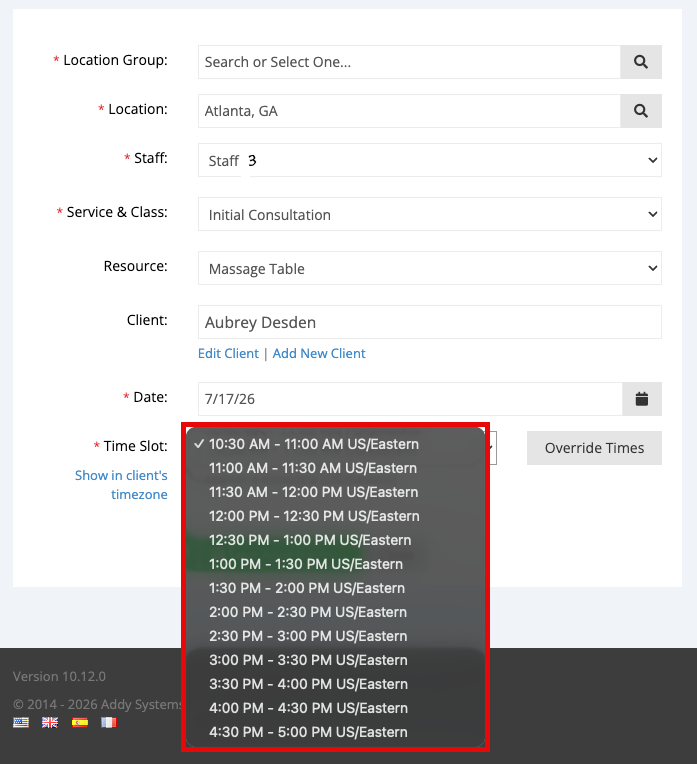Switch language using the US flag

[x=20, y=722]
